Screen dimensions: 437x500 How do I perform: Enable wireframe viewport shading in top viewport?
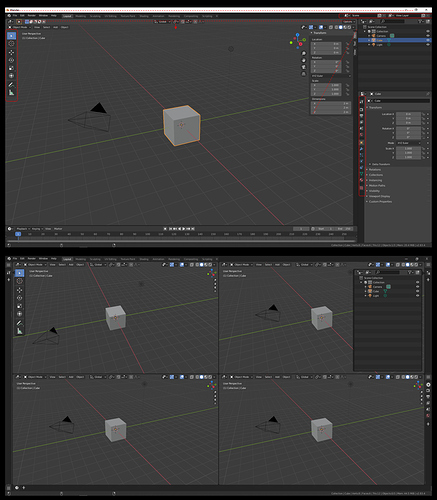click(337, 27)
